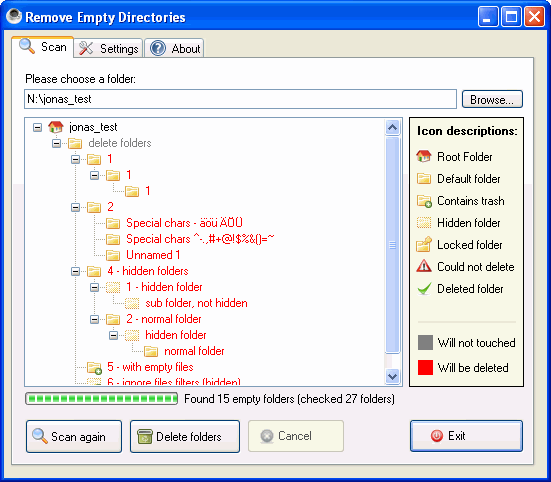Collapse the '4 - hidden folders' node
This screenshot has height=482, width=551.
coord(75,271)
